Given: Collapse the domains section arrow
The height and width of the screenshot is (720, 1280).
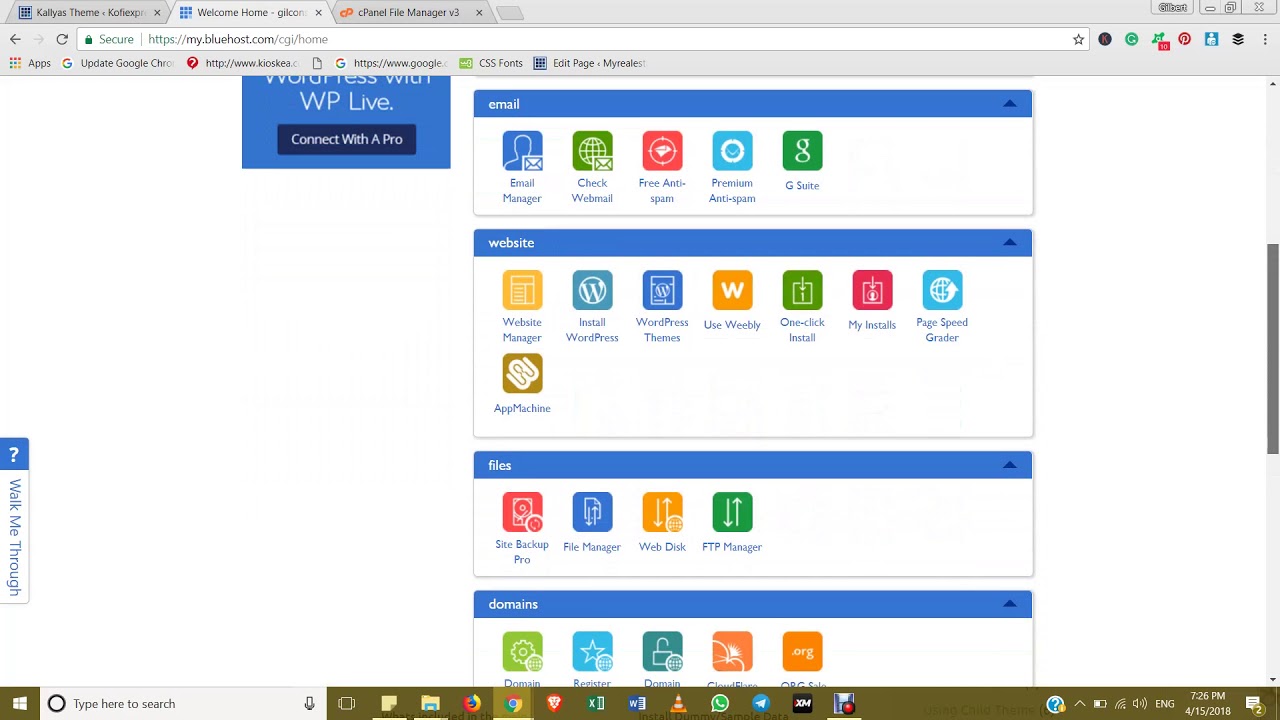Looking at the screenshot, I should [1010, 604].
